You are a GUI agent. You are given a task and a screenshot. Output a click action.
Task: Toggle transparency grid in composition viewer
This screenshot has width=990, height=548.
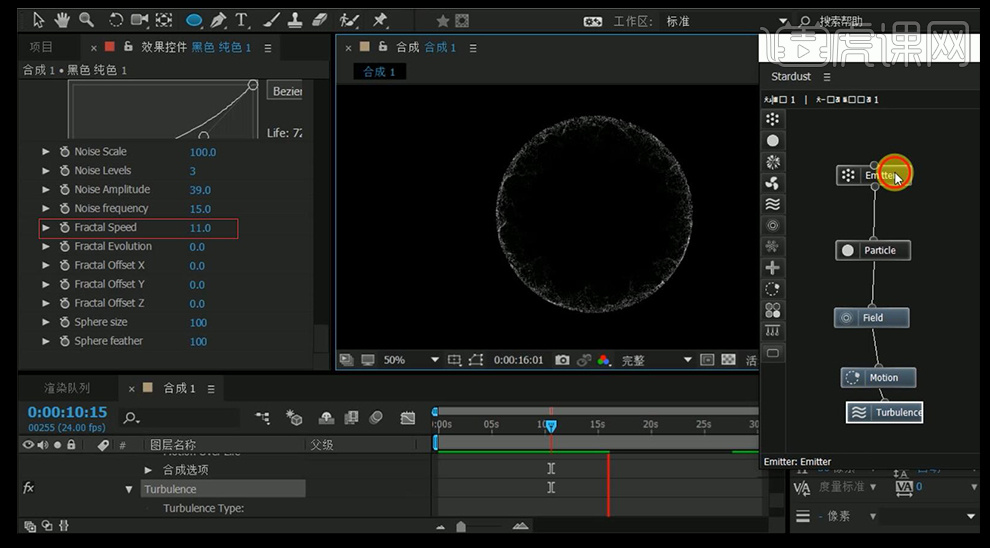728,360
